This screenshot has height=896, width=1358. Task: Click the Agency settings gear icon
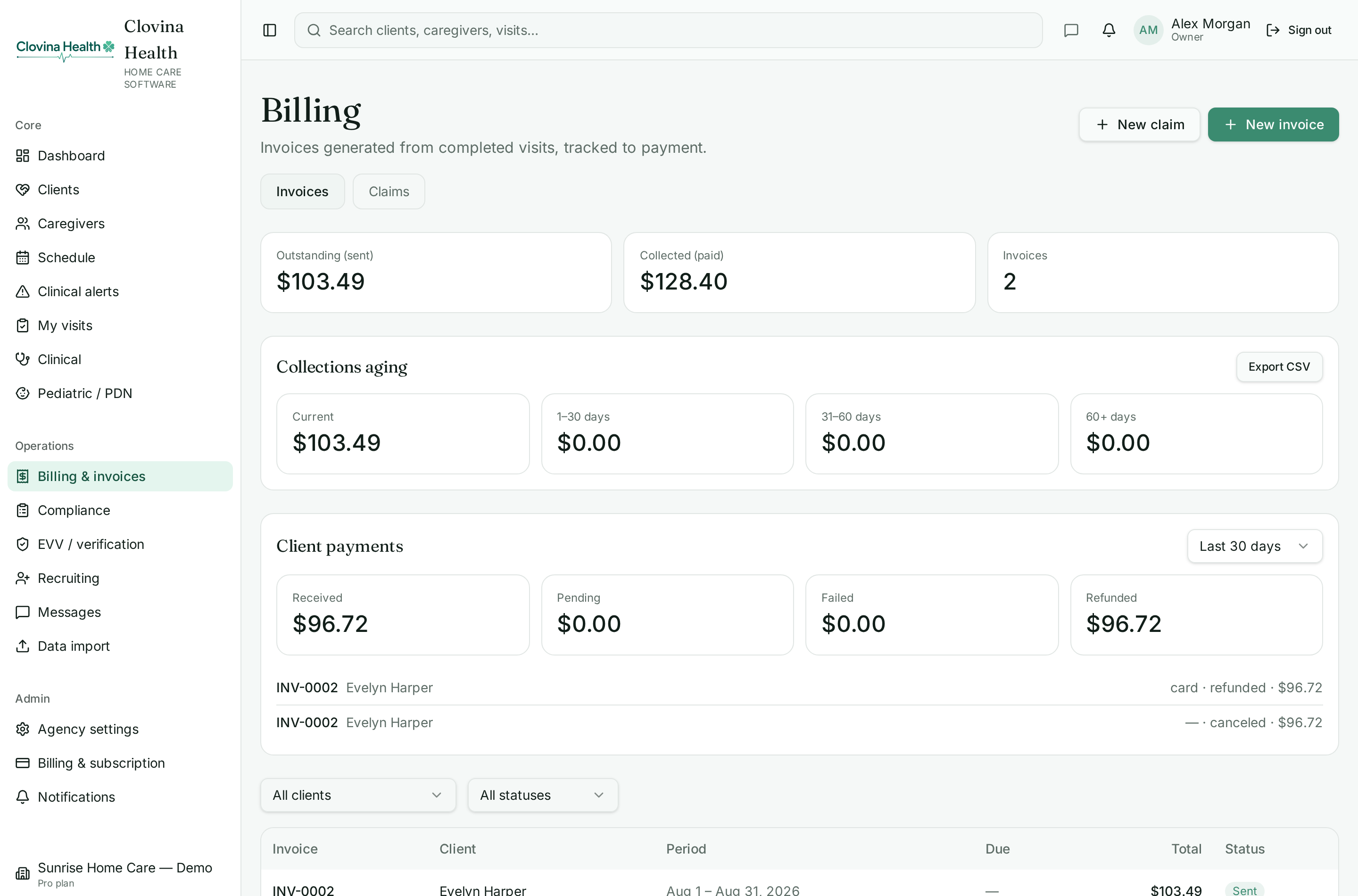(22, 729)
